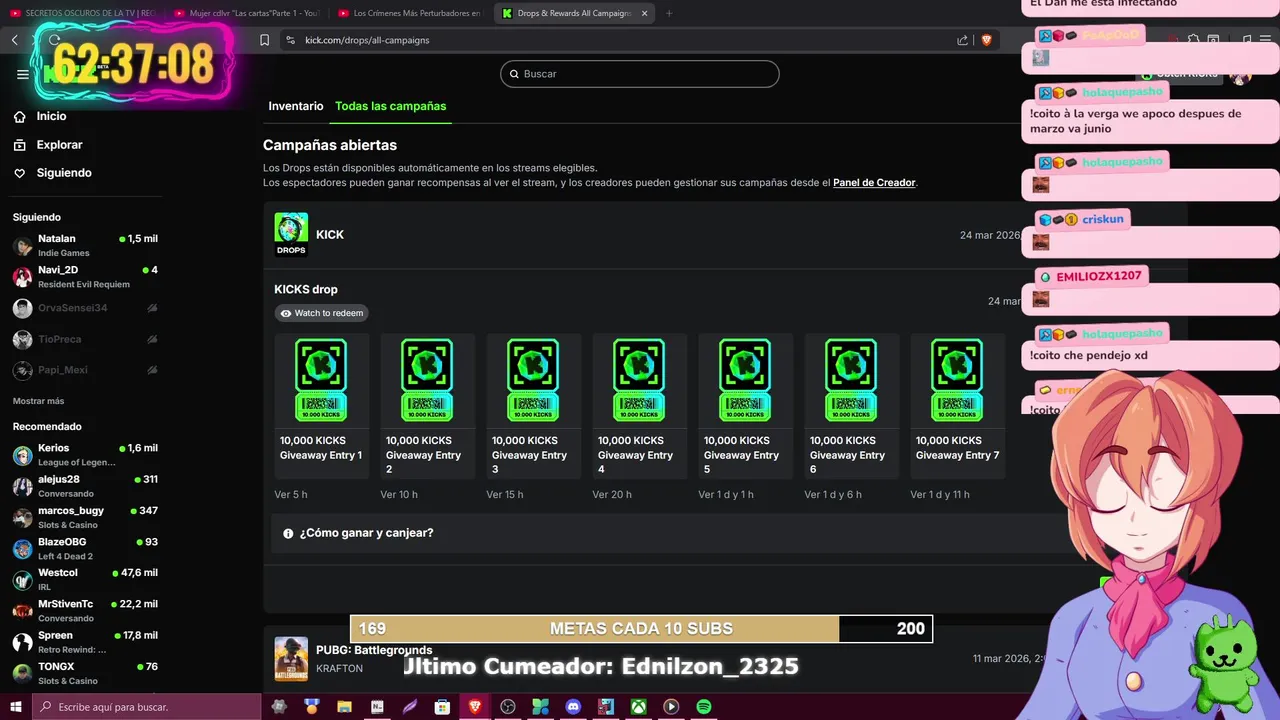
Task: Open recommended channel TONGX
Action: pyautogui.click(x=85, y=672)
